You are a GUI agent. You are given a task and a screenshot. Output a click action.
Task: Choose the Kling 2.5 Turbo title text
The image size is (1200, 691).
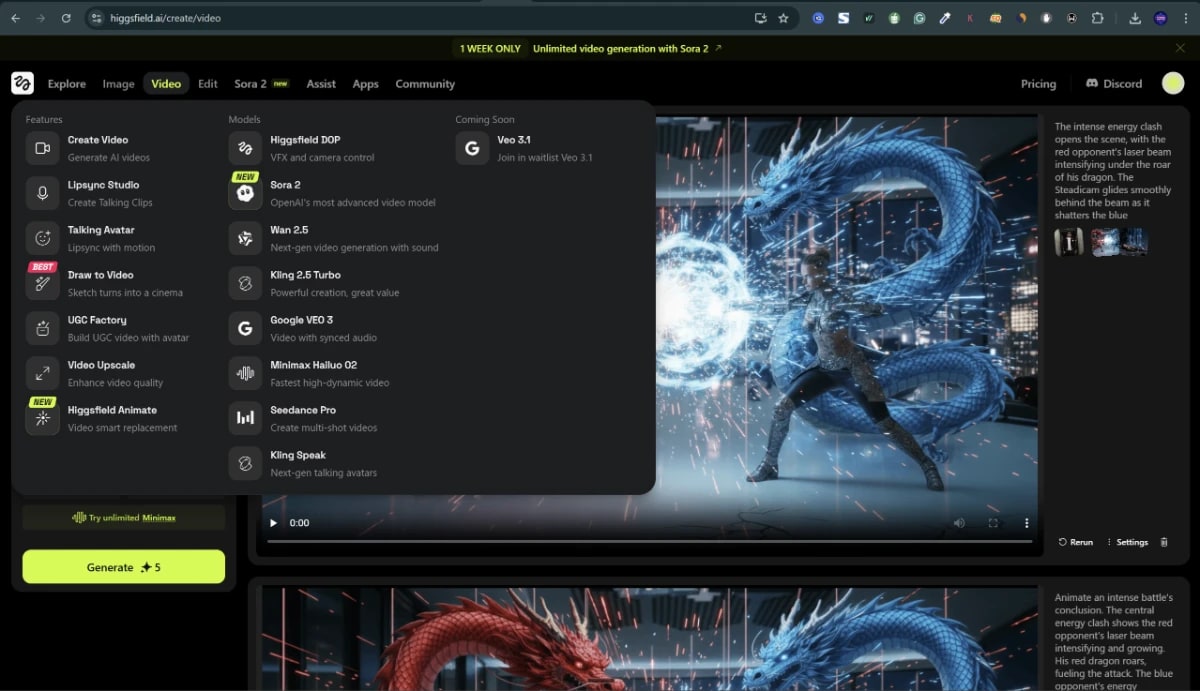pos(305,275)
